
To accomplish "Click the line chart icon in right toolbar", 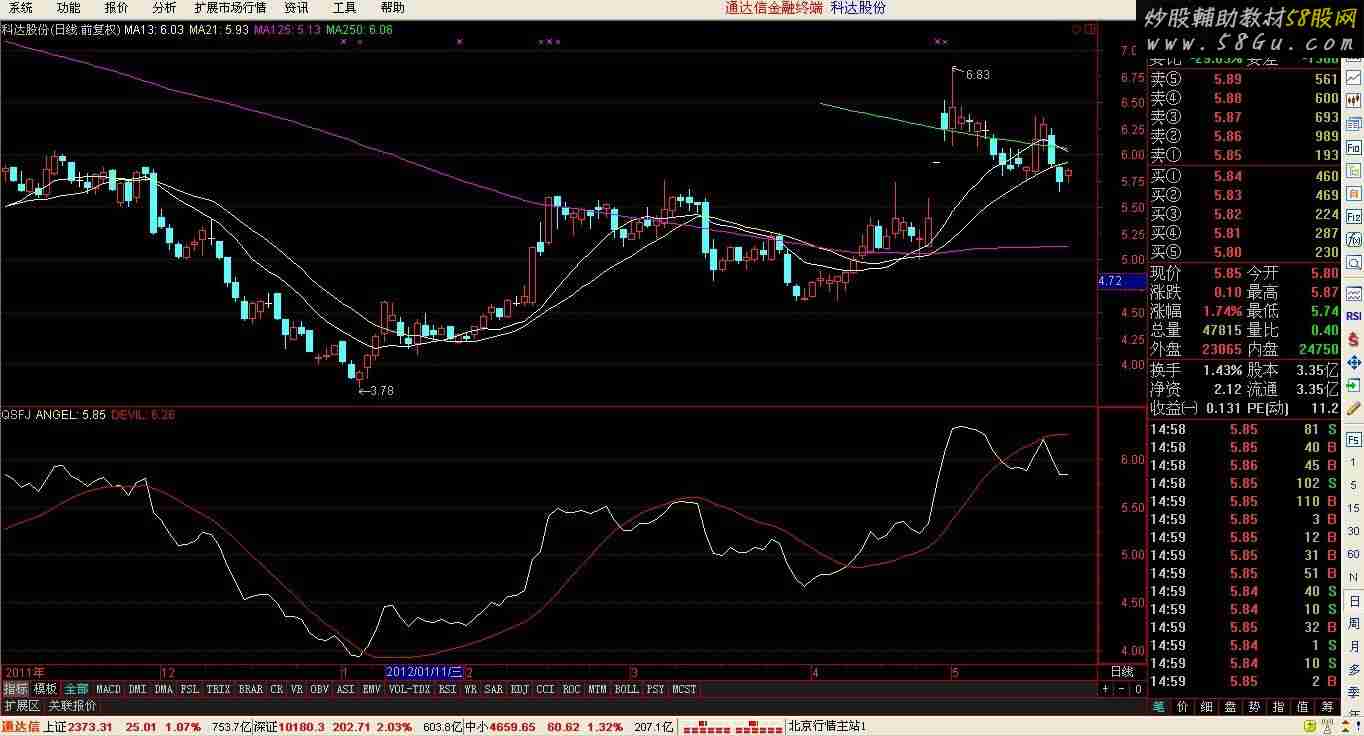I will click(x=1354, y=76).
